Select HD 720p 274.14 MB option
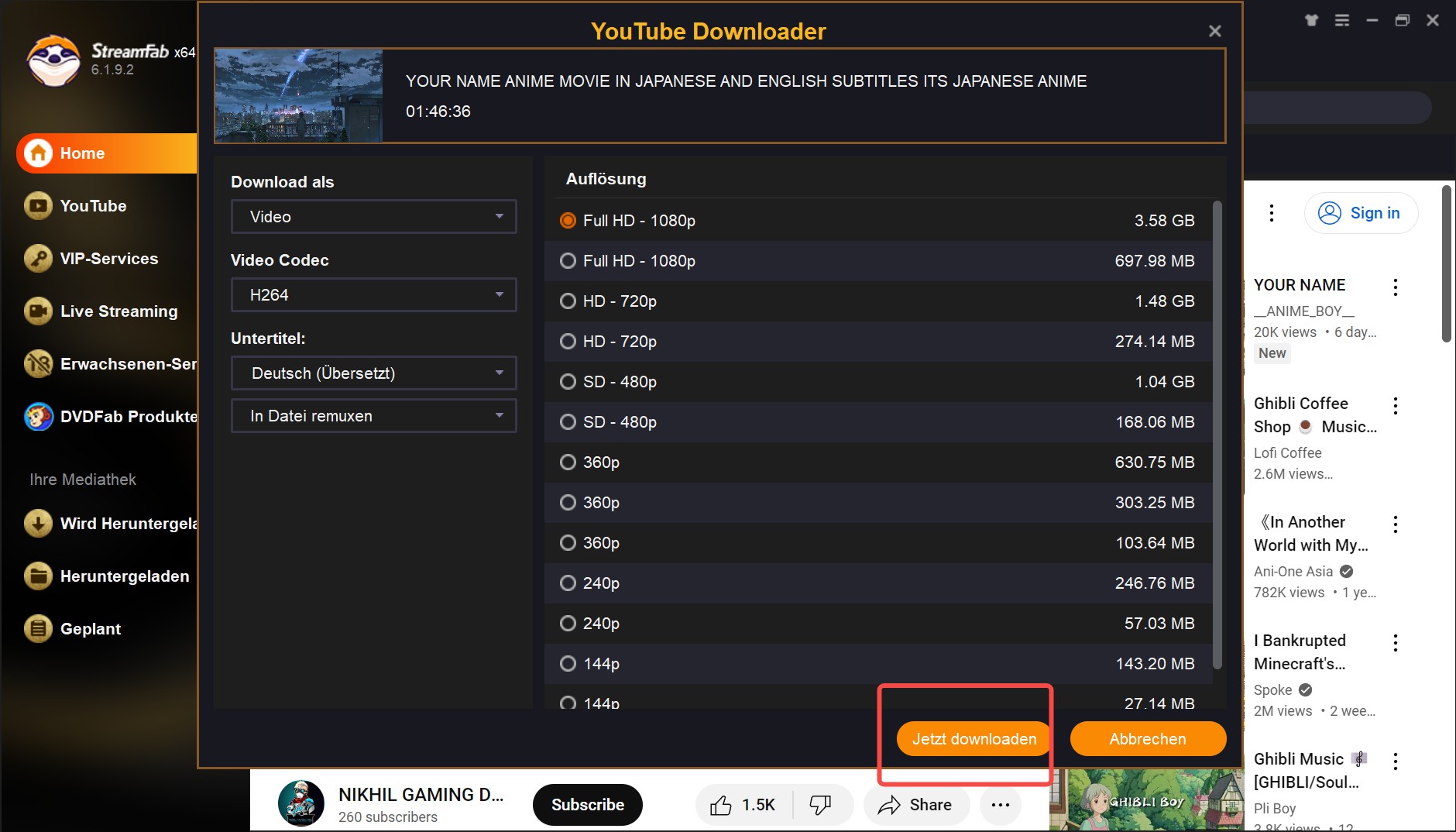 coord(878,342)
